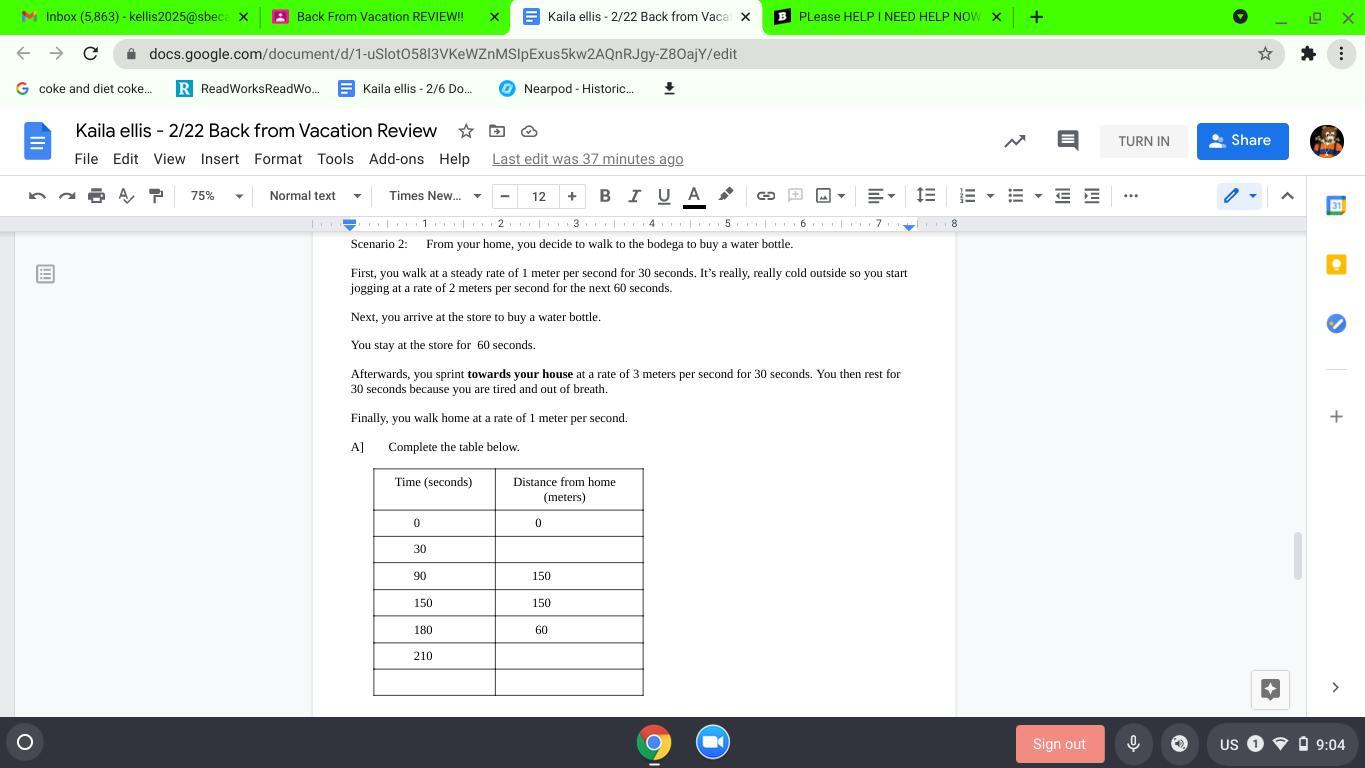Click the Undo arrow in toolbar

(x=37, y=196)
